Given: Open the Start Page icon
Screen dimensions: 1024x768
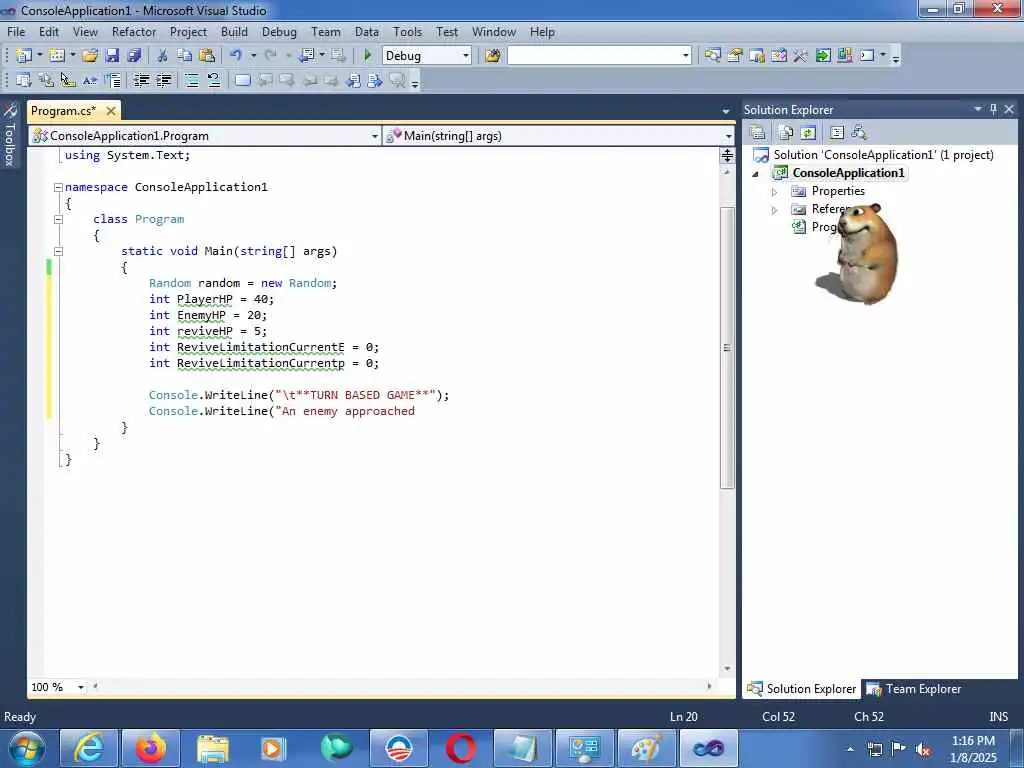Looking at the screenshot, I should tap(823, 56).
